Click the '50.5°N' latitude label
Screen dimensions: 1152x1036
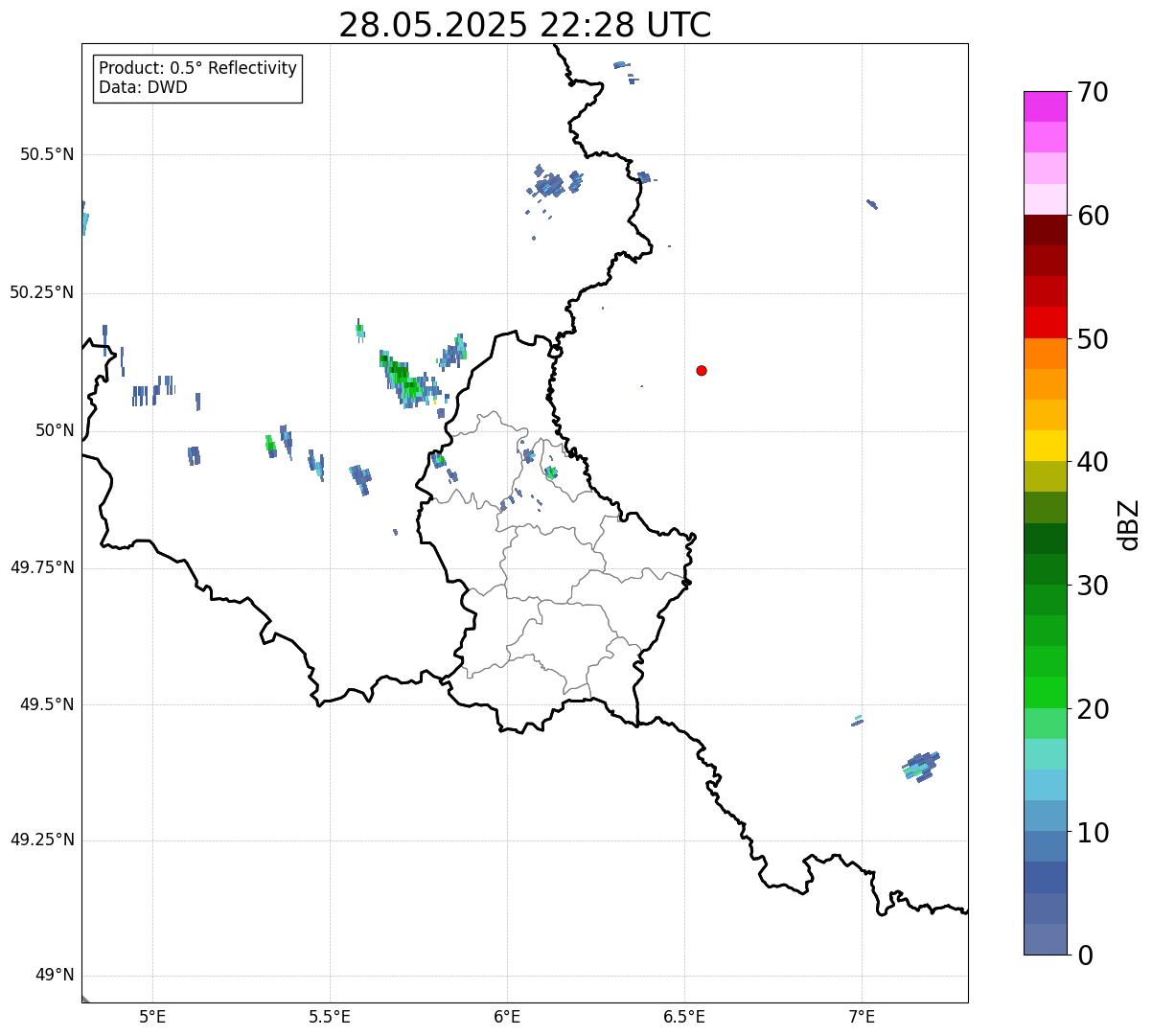pyautogui.click(x=47, y=155)
